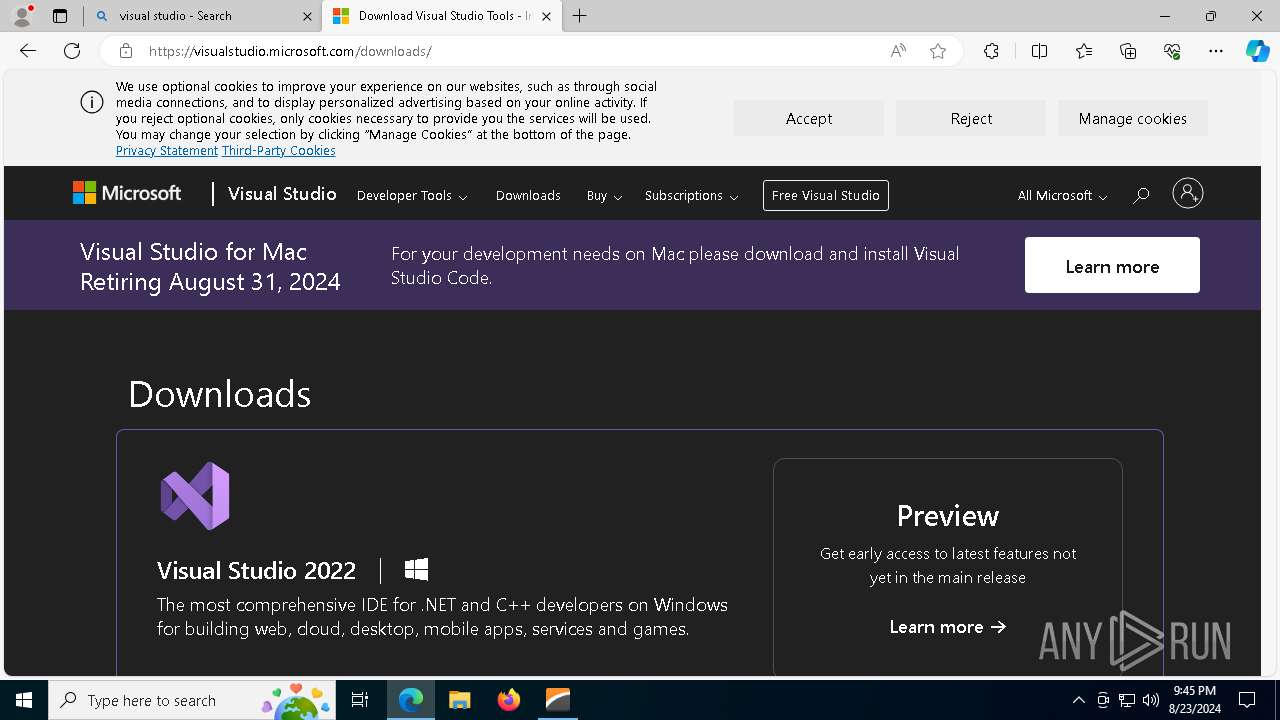Open the Windows Start menu
This screenshot has height=720, width=1280.
tap(24, 700)
